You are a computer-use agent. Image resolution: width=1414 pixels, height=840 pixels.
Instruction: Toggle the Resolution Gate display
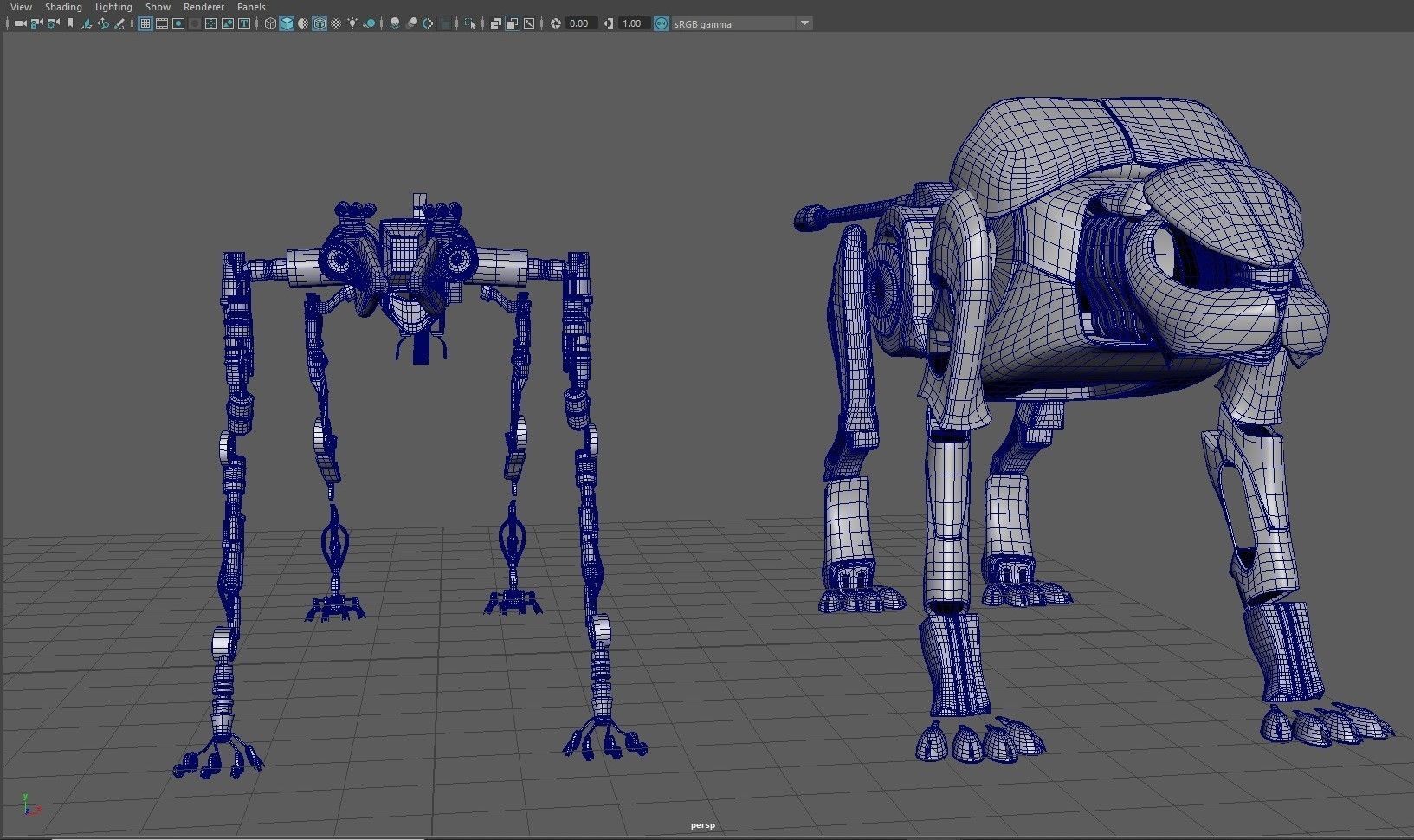178,23
